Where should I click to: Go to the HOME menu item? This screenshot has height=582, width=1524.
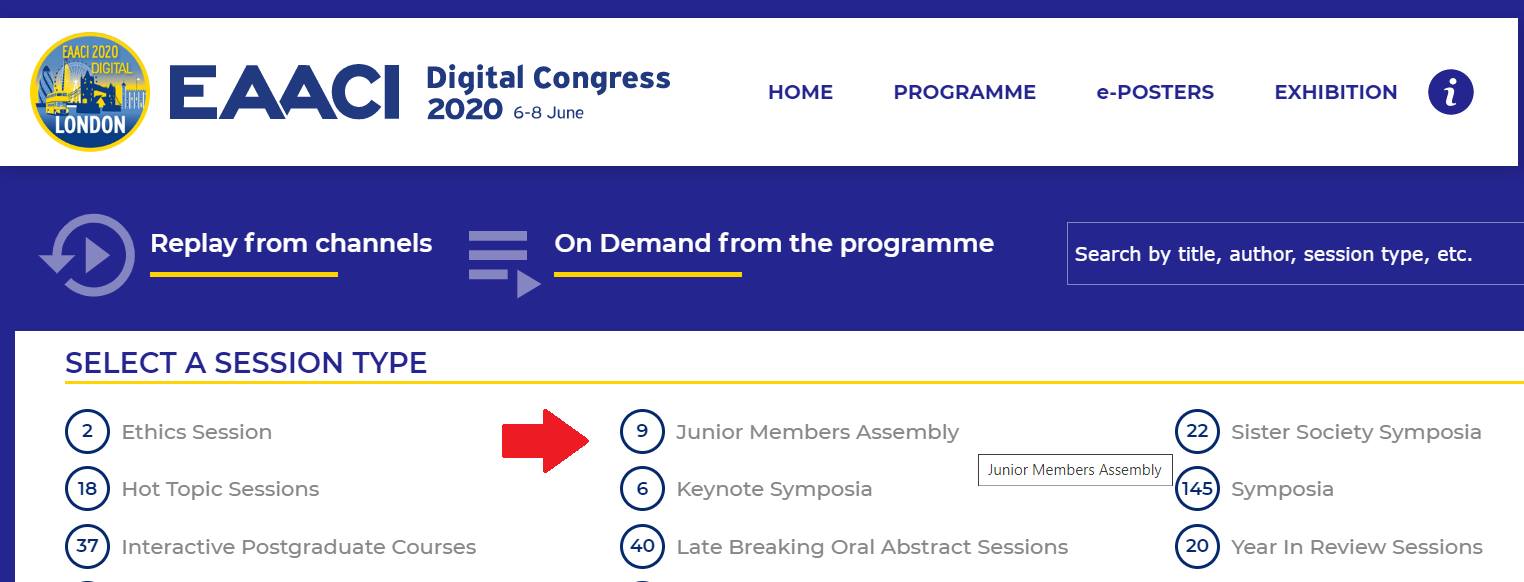point(800,92)
